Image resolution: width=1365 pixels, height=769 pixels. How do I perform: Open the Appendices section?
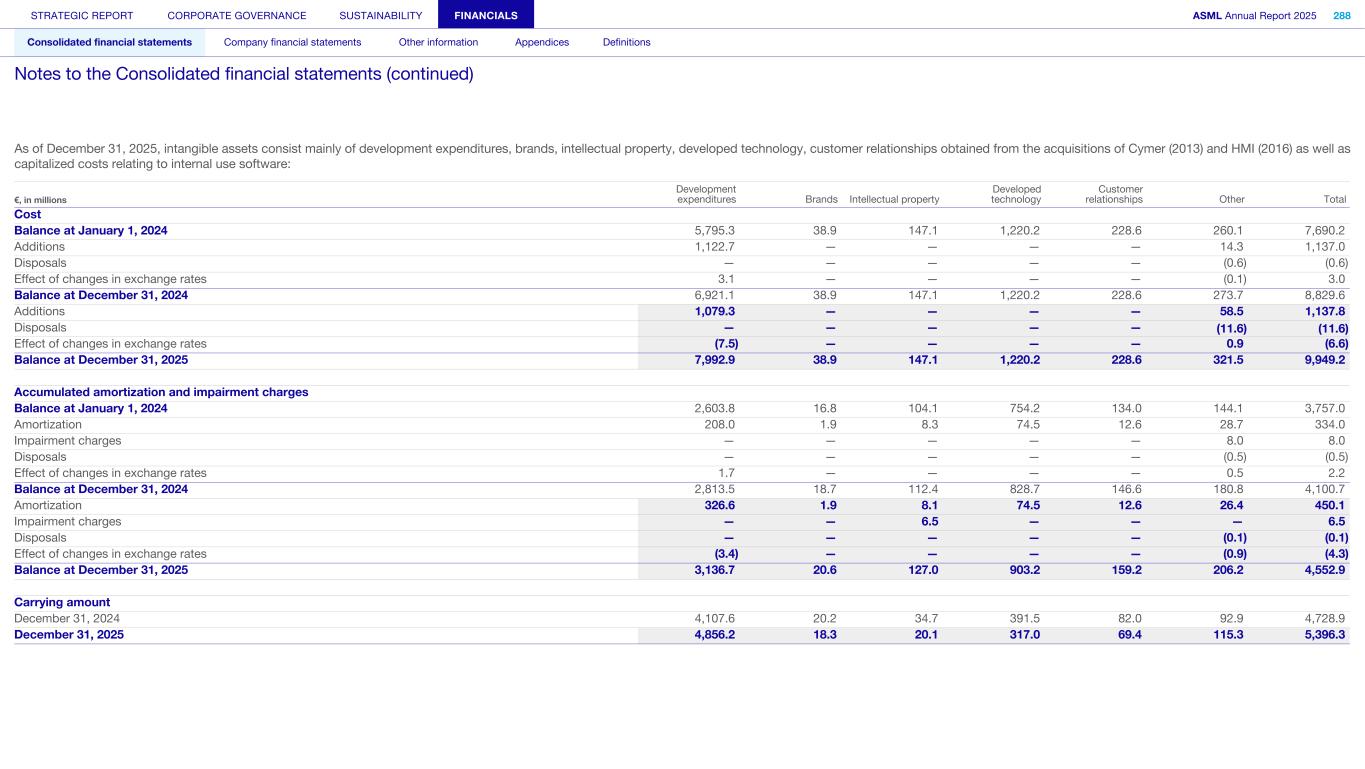point(542,42)
